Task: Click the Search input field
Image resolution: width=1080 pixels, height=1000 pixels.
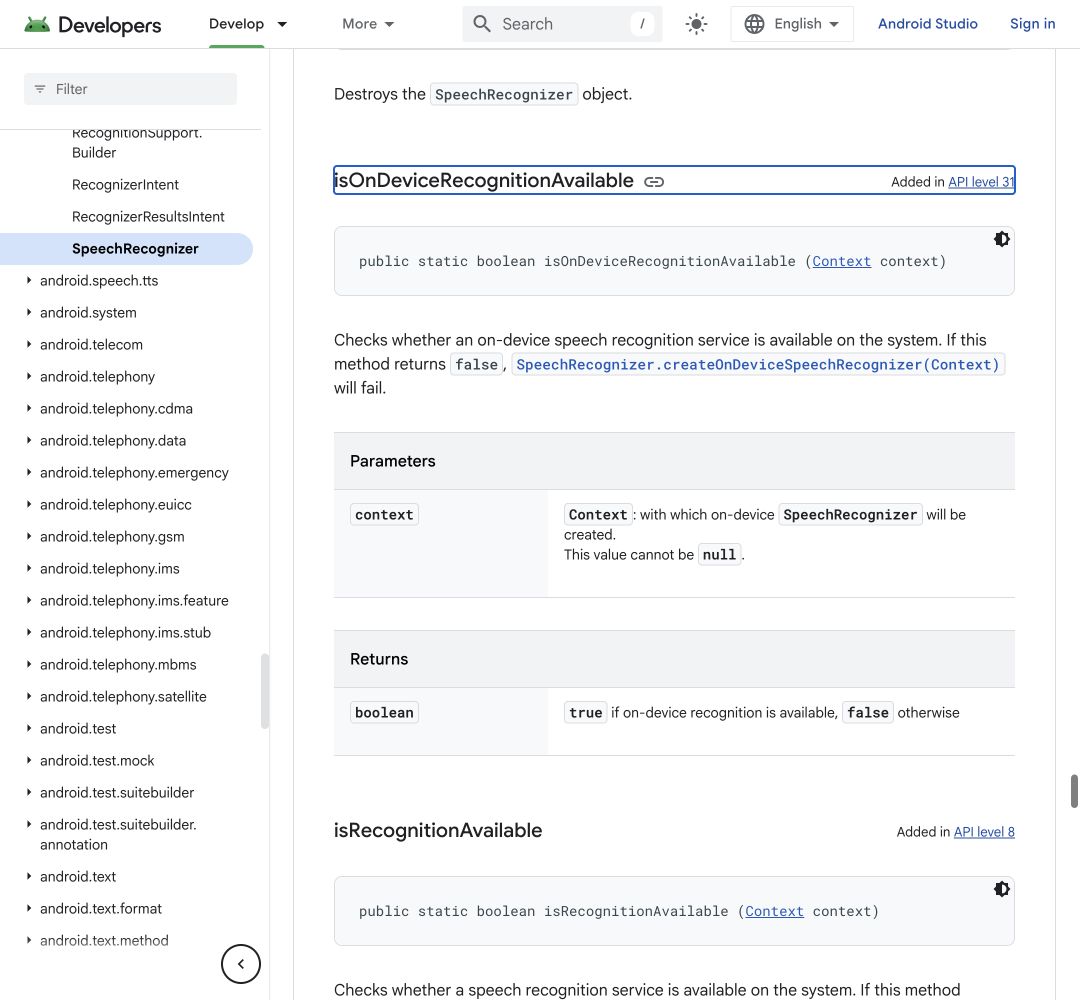Action: pyautogui.click(x=562, y=24)
